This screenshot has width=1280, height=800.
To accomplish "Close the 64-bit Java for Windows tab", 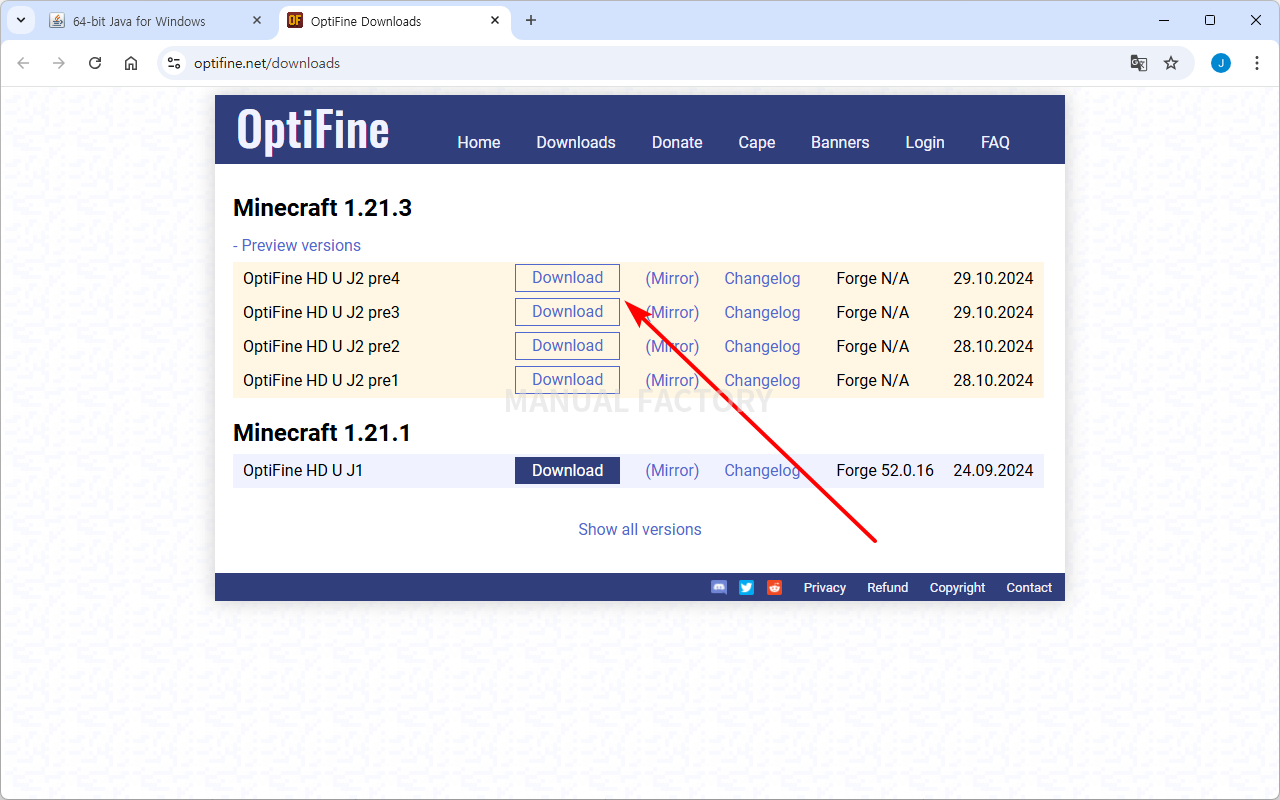I will pos(257,21).
